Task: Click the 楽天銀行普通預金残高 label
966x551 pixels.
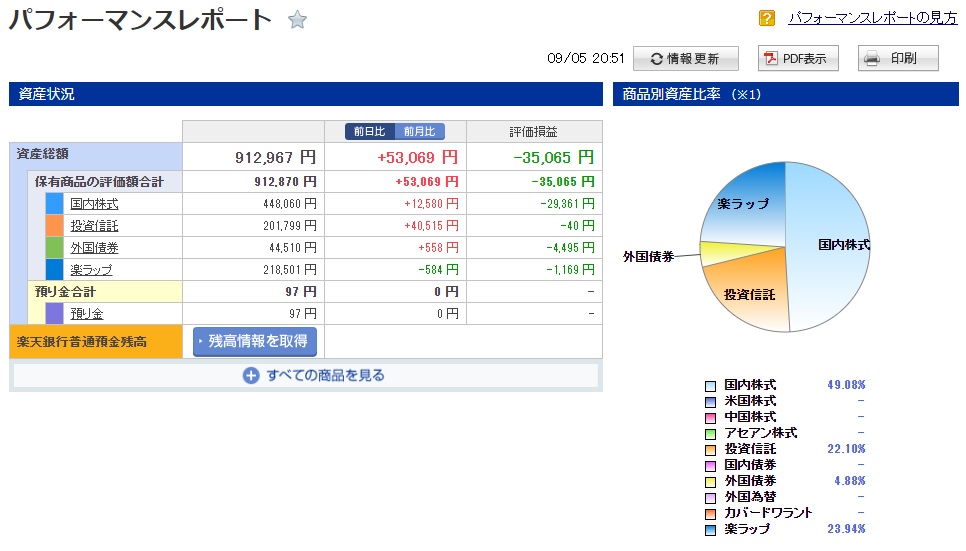Action: tap(82, 342)
